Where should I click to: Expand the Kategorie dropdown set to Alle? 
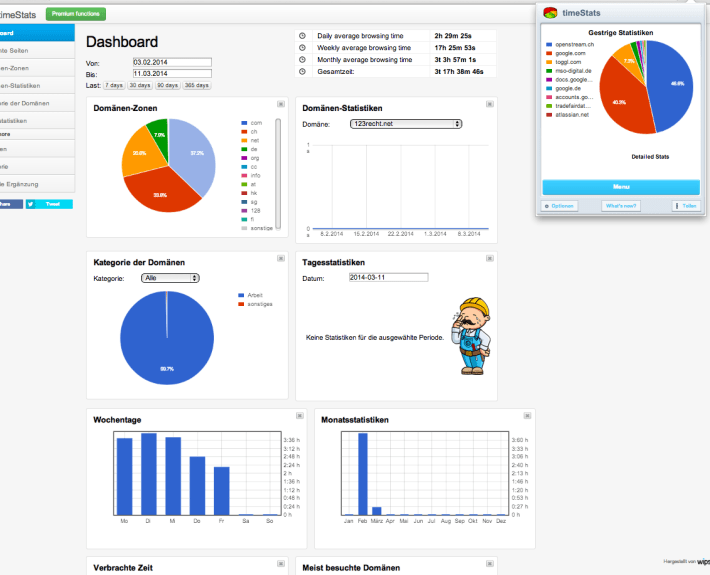[x=170, y=278]
